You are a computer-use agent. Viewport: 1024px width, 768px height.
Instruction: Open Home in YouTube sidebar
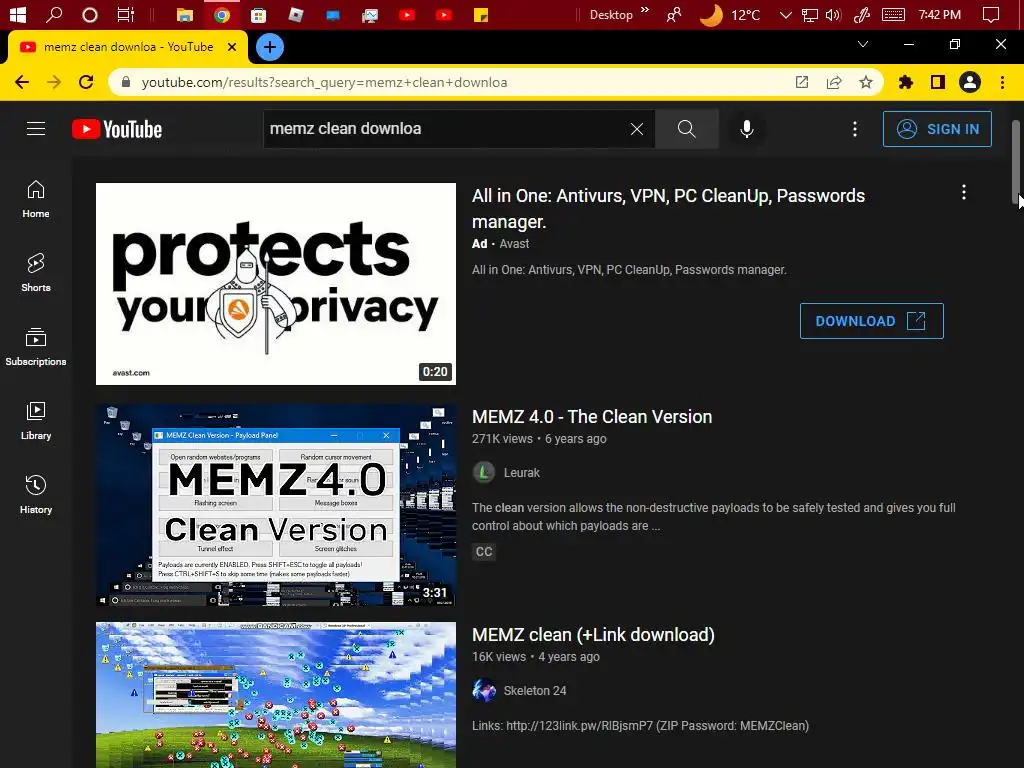coord(36,199)
